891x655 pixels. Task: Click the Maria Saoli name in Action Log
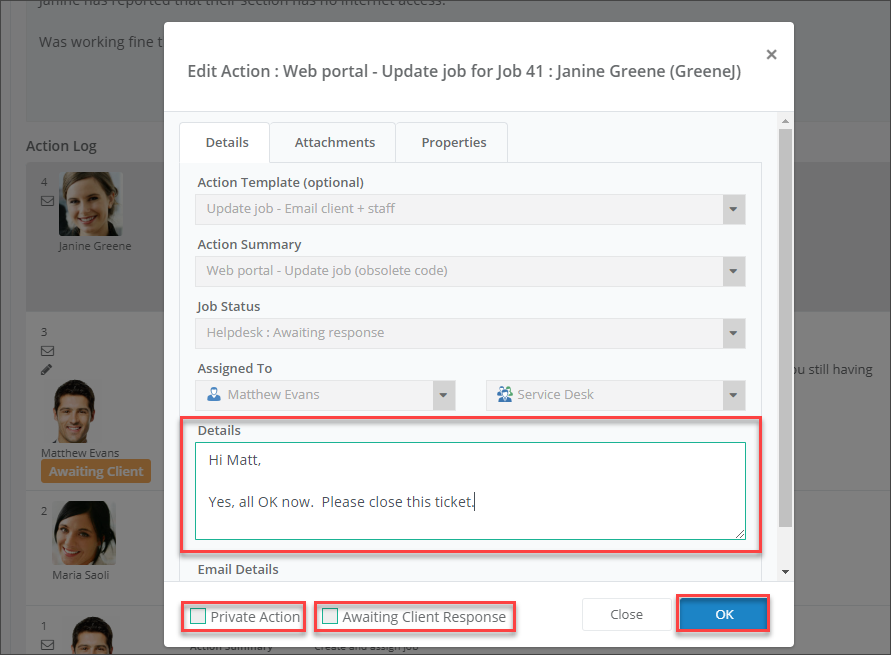point(81,575)
